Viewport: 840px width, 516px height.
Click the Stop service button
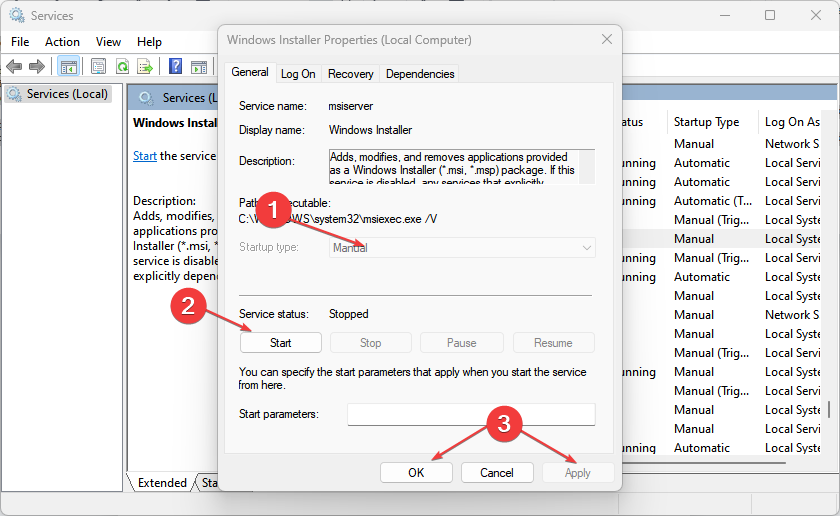point(371,343)
